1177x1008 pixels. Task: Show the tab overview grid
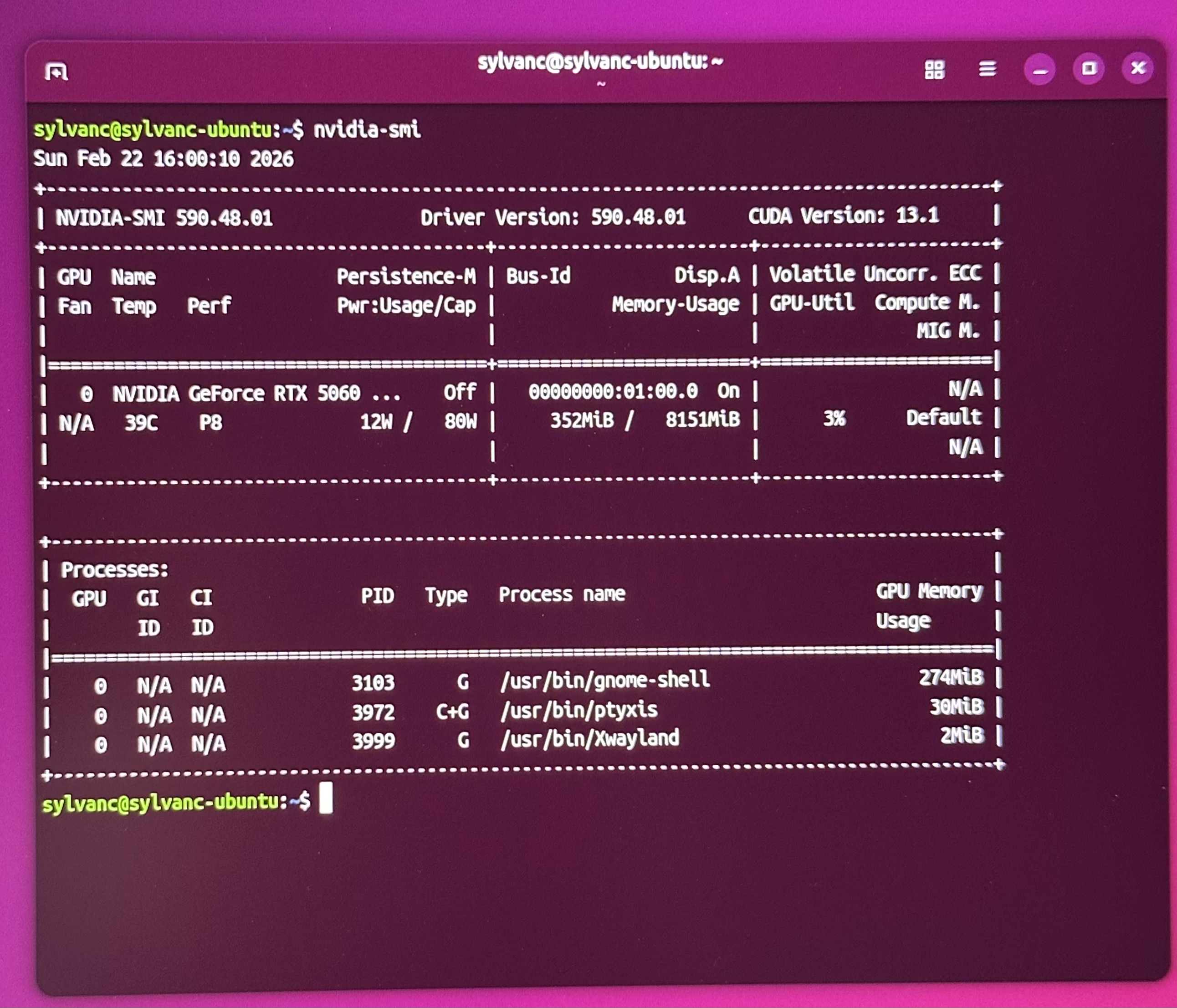[x=934, y=70]
